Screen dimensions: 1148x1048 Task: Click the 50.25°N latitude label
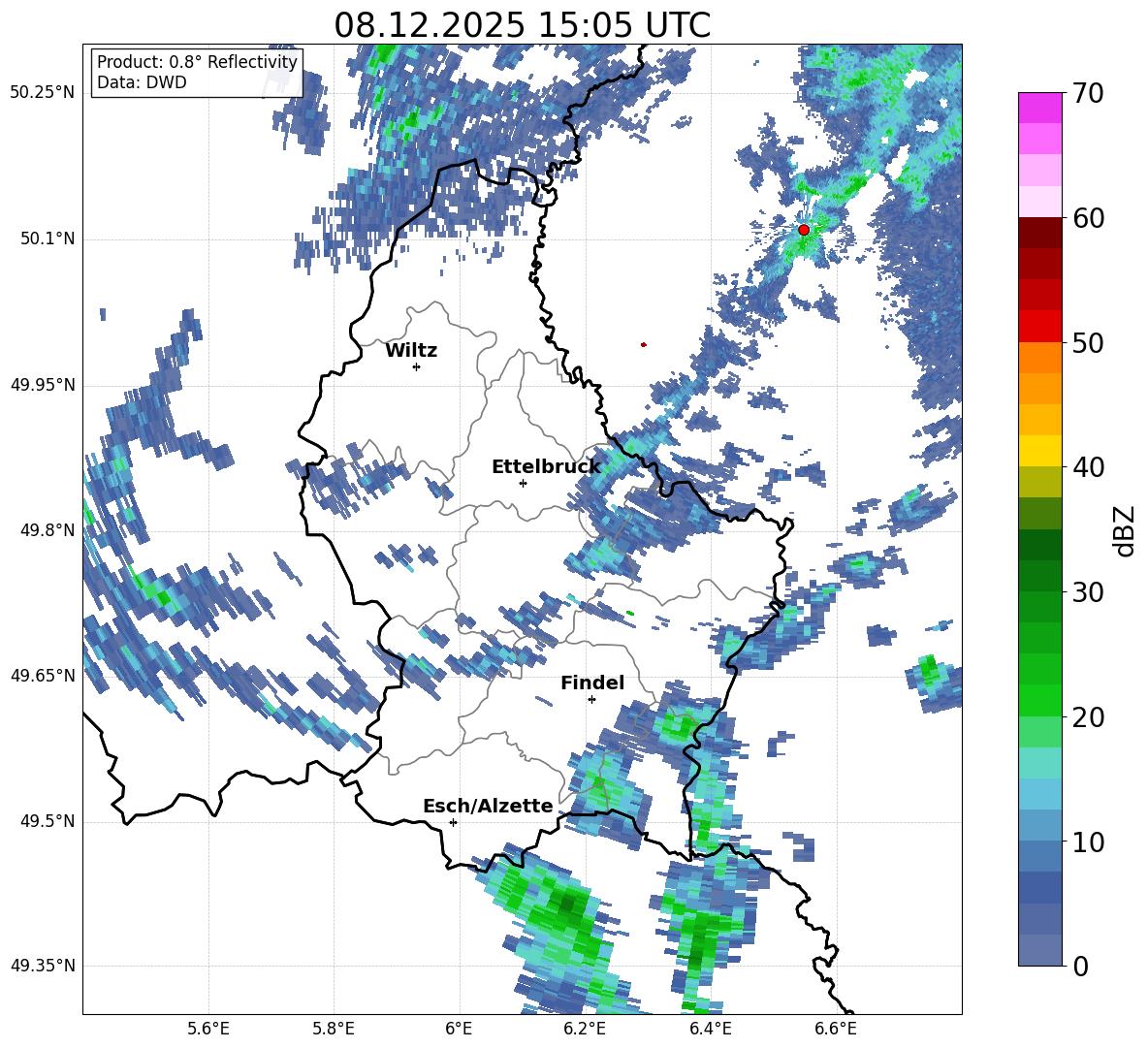click(x=43, y=93)
